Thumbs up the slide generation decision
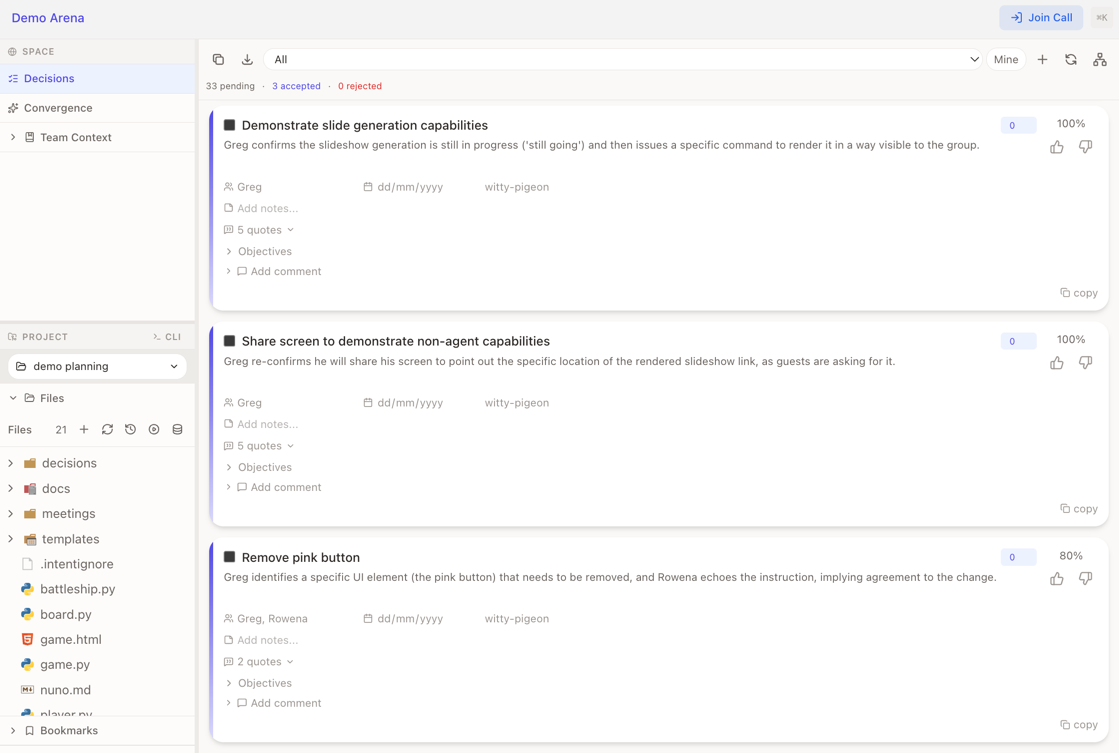The image size is (1119, 753). click(x=1057, y=147)
